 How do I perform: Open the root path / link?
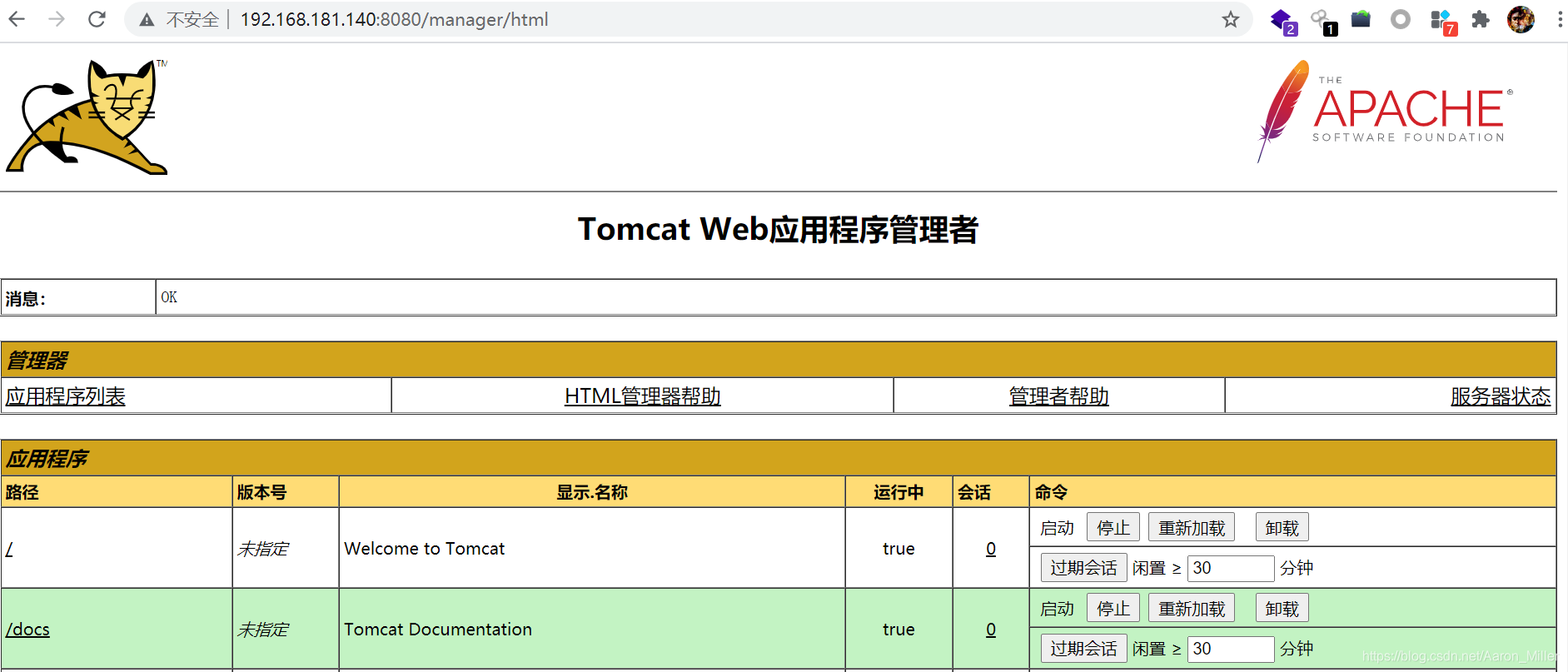click(x=9, y=549)
